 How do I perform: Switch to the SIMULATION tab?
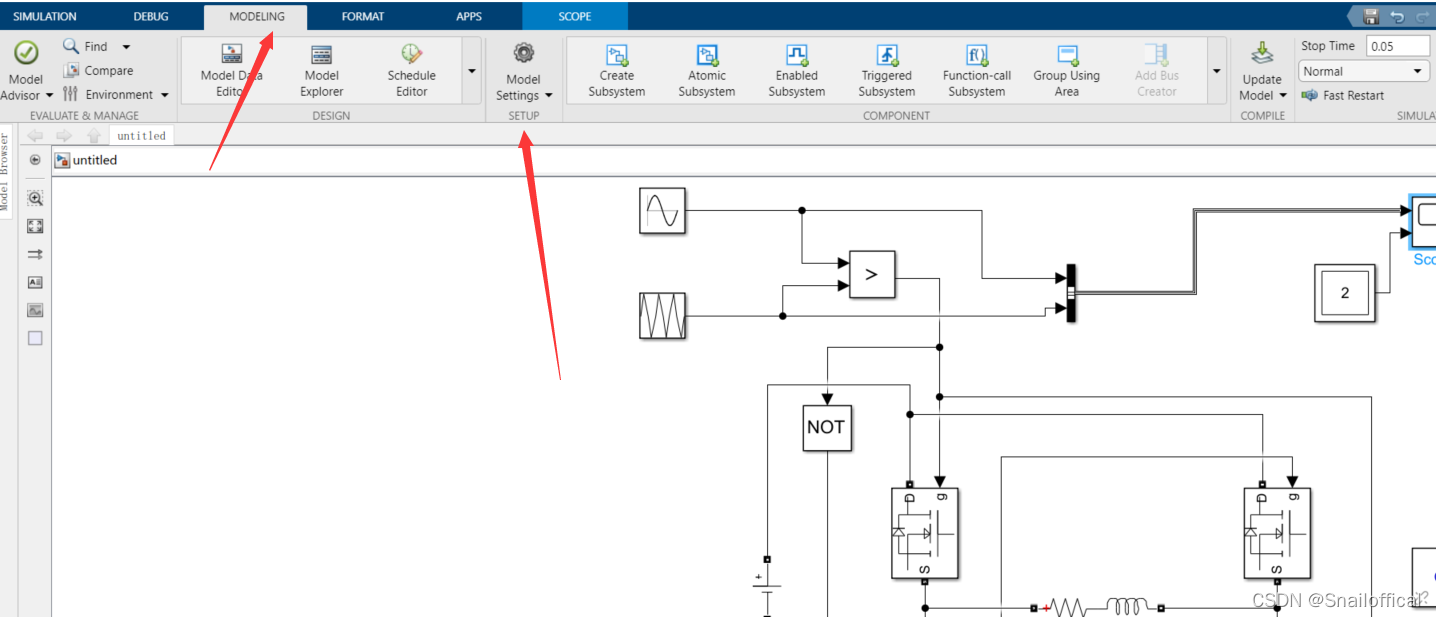pos(45,16)
